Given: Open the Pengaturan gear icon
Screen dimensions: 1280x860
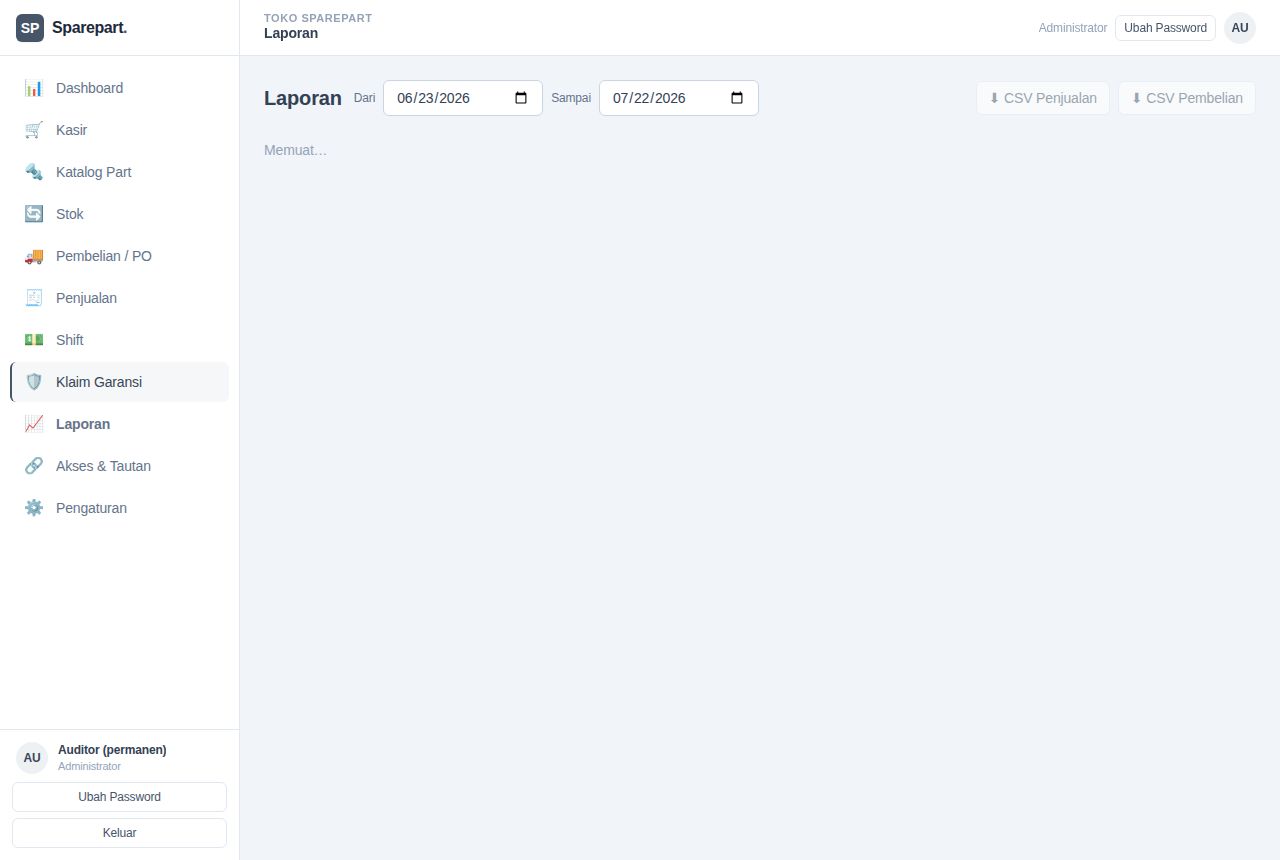Looking at the screenshot, I should 34,508.
